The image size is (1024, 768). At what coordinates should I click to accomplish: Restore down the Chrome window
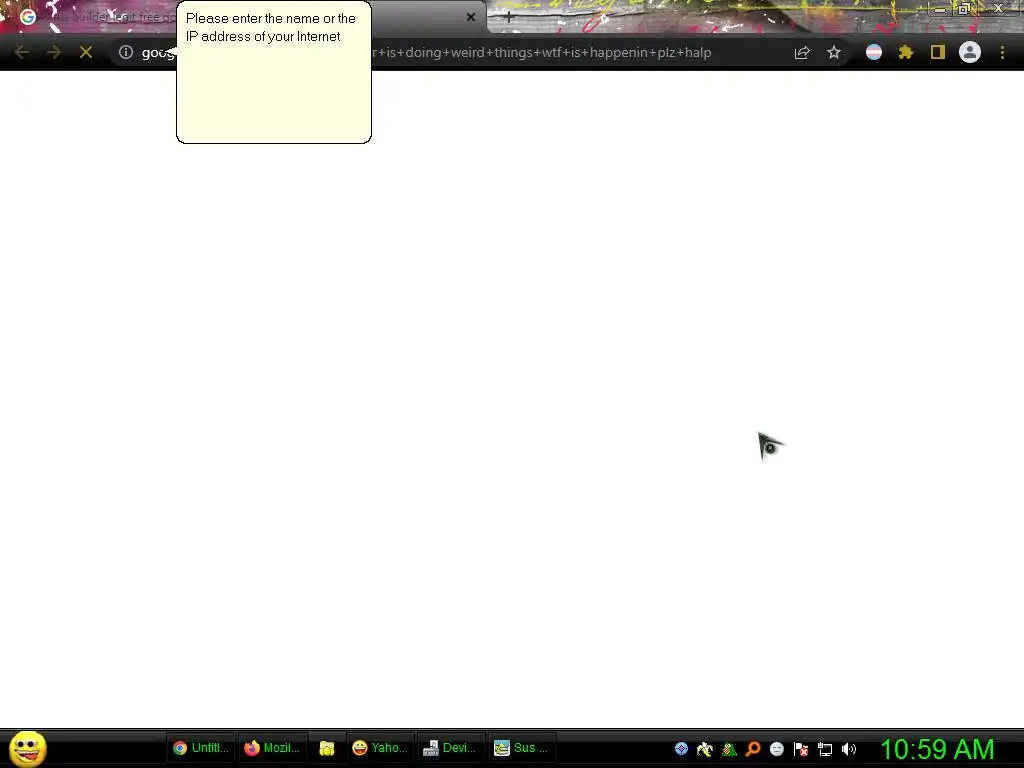[963, 8]
